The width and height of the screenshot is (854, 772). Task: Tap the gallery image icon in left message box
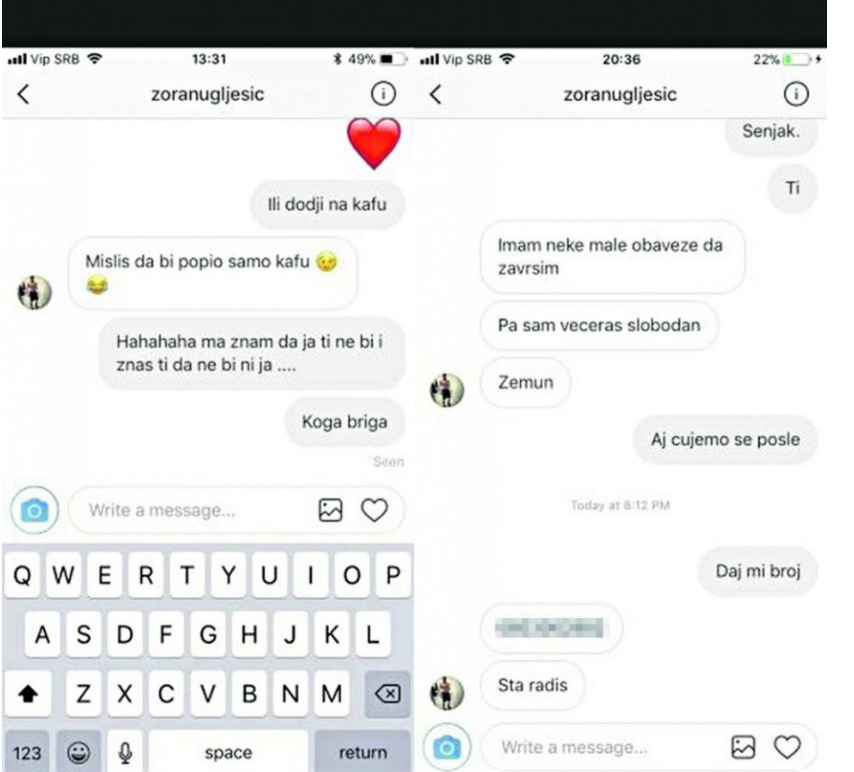[331, 510]
